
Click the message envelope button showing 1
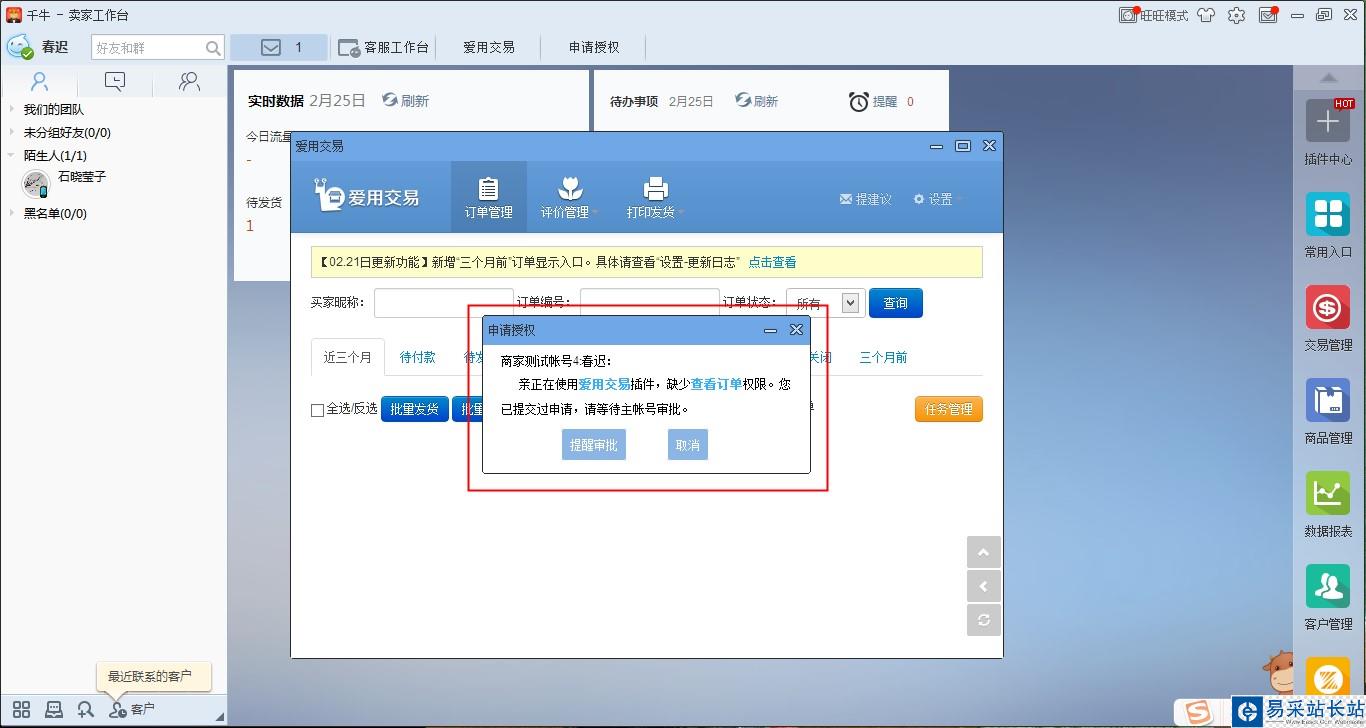279,47
